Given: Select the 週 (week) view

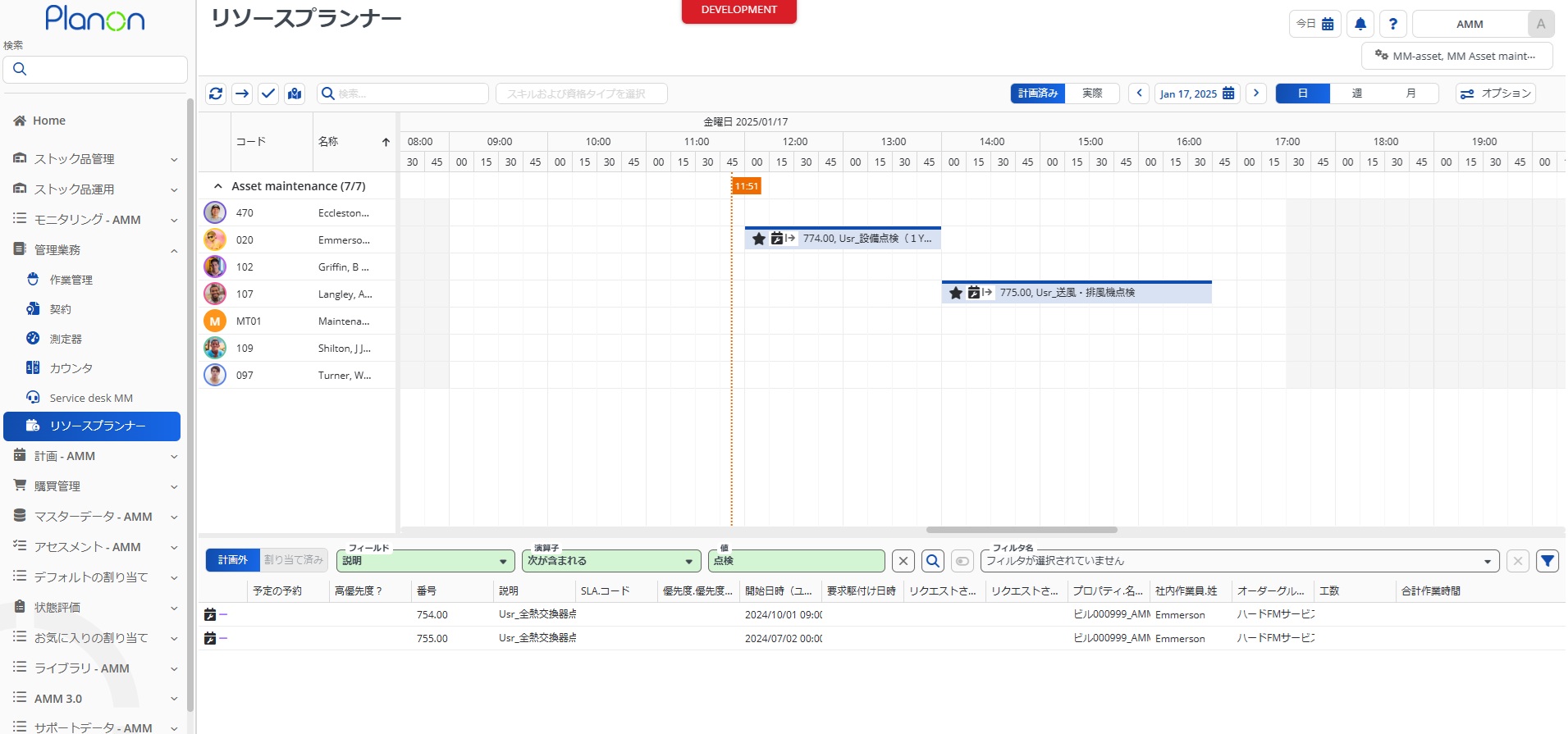Looking at the screenshot, I should tap(1356, 93).
